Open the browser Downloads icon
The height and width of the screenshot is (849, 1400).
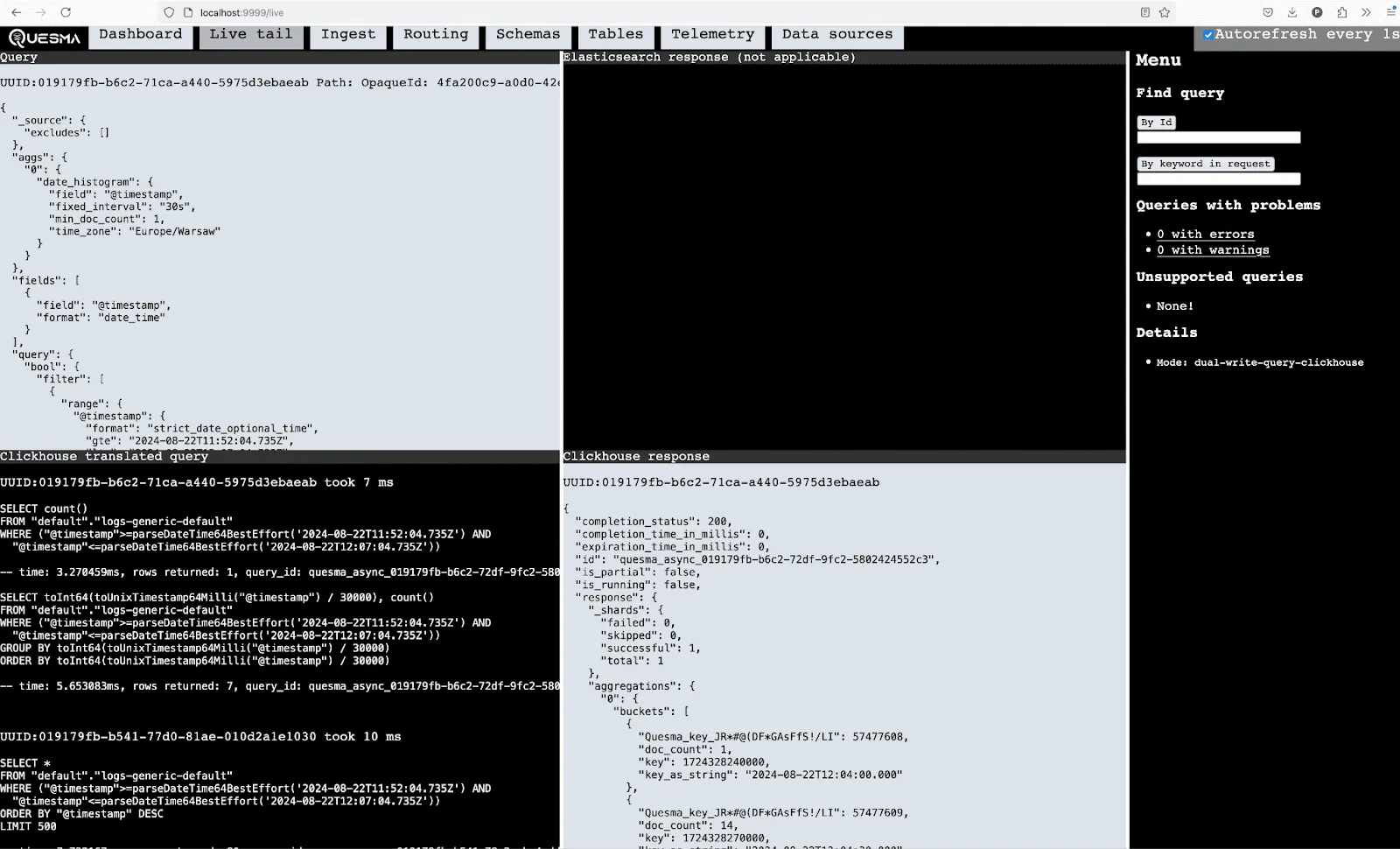[1292, 12]
